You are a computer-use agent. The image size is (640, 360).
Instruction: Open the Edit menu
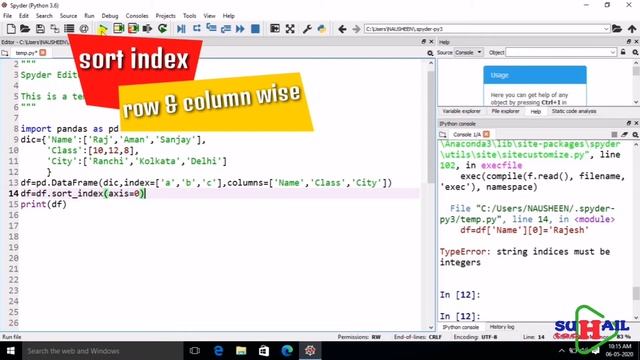click(x=24, y=16)
